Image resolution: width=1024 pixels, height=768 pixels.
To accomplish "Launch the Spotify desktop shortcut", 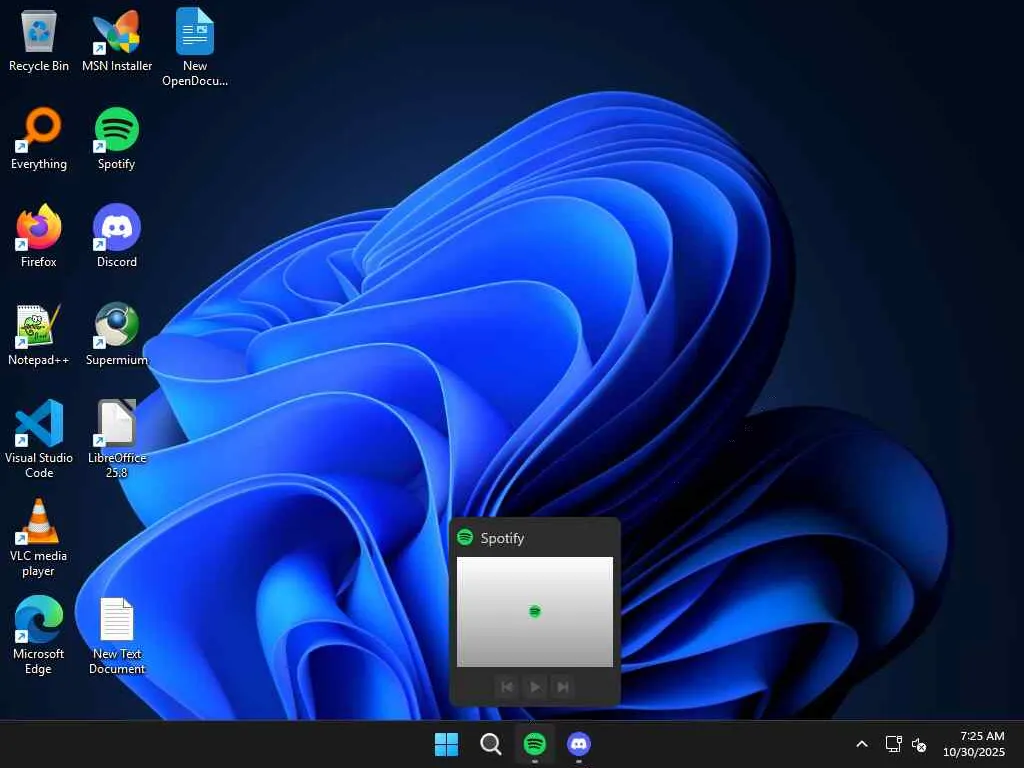I will [x=117, y=138].
